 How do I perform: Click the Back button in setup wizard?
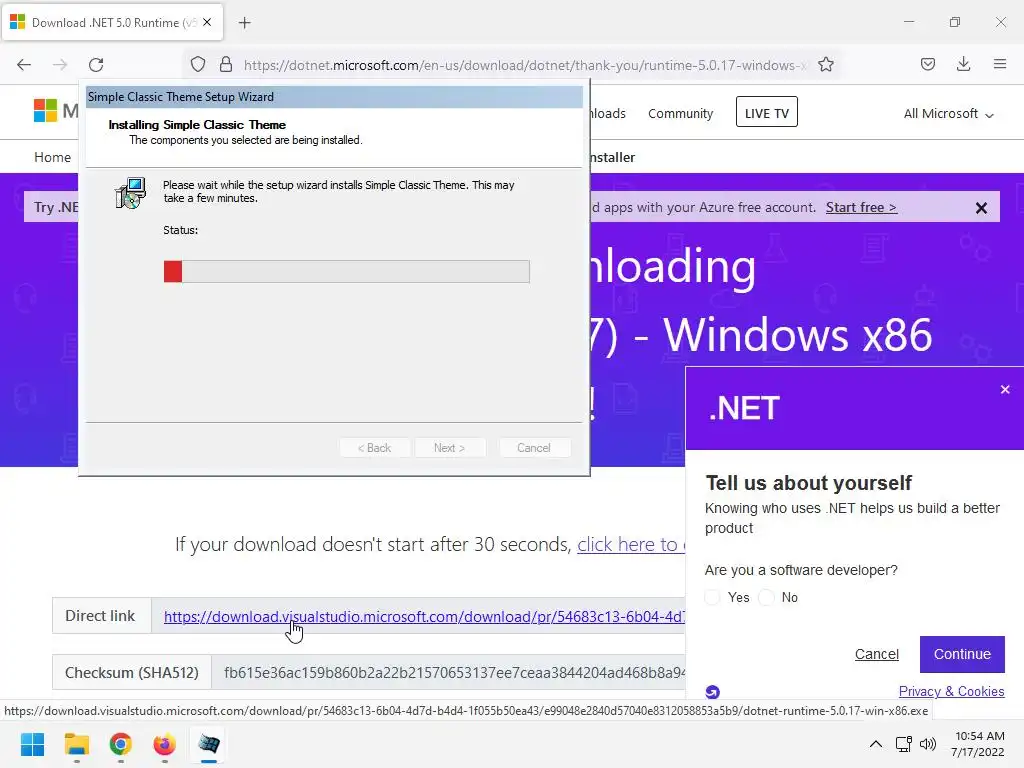pos(374,448)
